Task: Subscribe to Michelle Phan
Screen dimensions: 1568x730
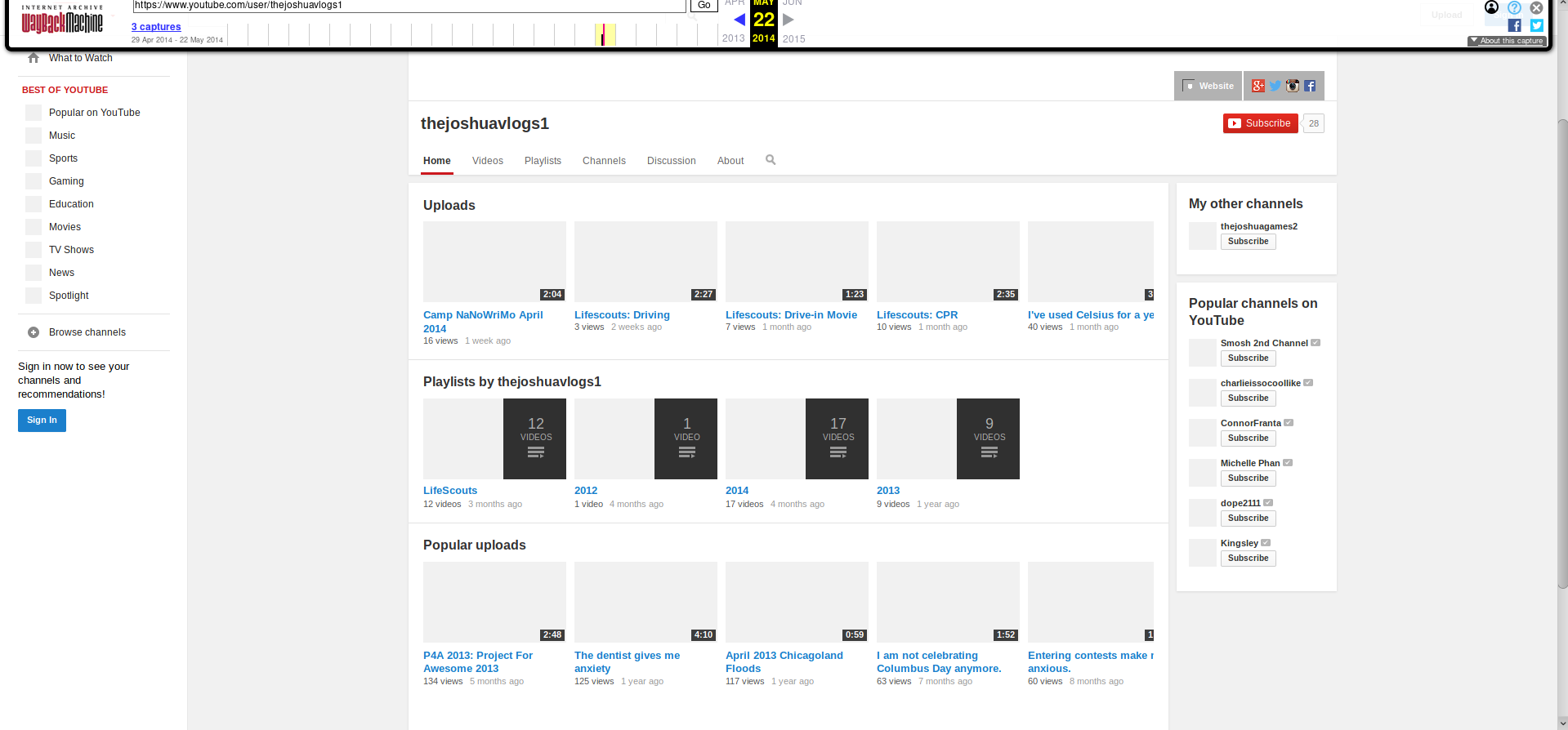Action: pyautogui.click(x=1248, y=479)
